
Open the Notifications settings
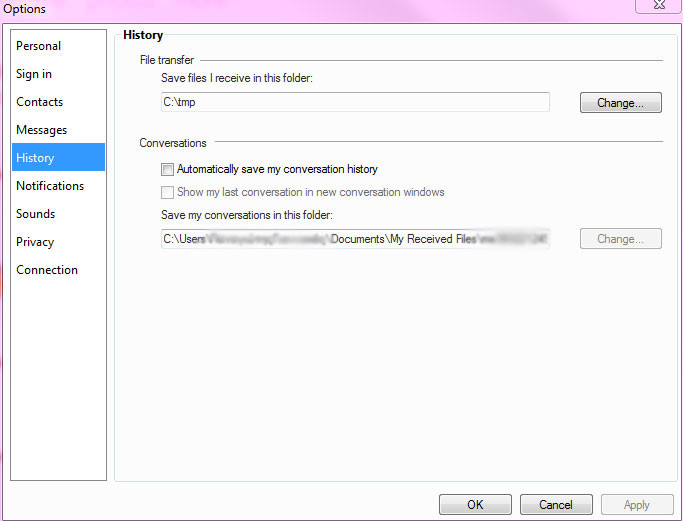point(50,186)
